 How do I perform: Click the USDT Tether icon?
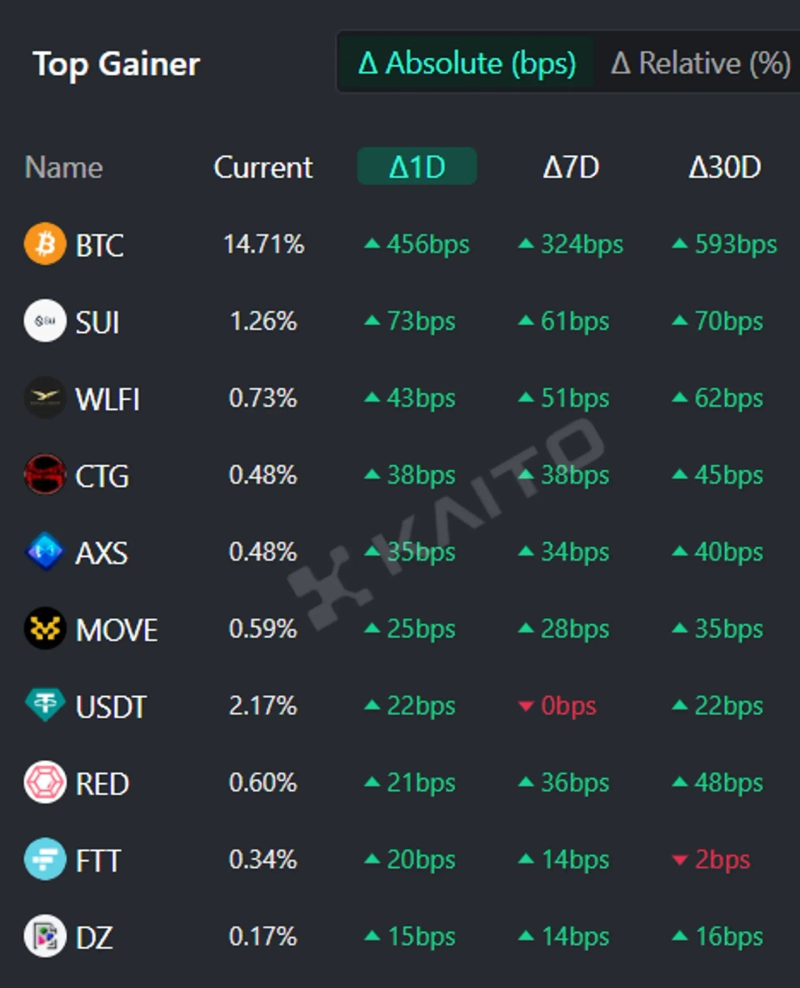pyautogui.click(x=45, y=706)
